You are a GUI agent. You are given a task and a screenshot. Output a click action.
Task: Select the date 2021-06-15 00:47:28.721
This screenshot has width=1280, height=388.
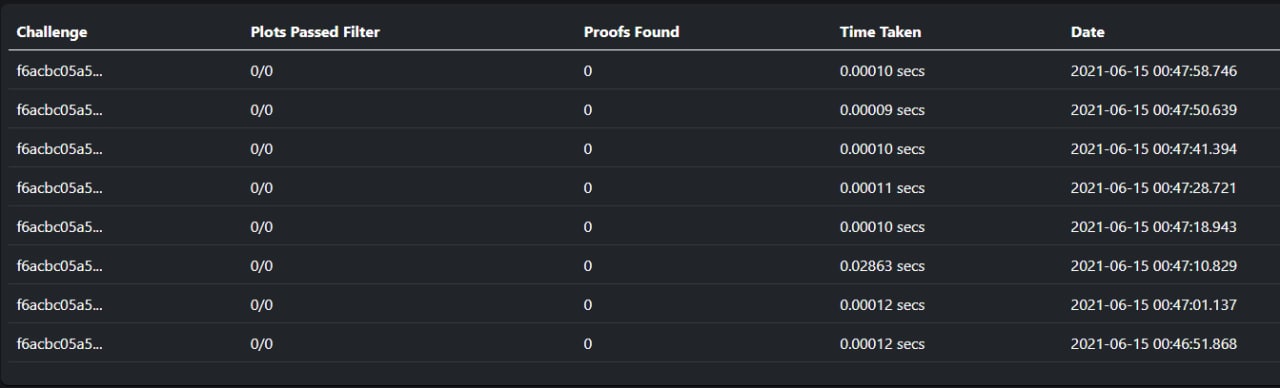point(1153,188)
